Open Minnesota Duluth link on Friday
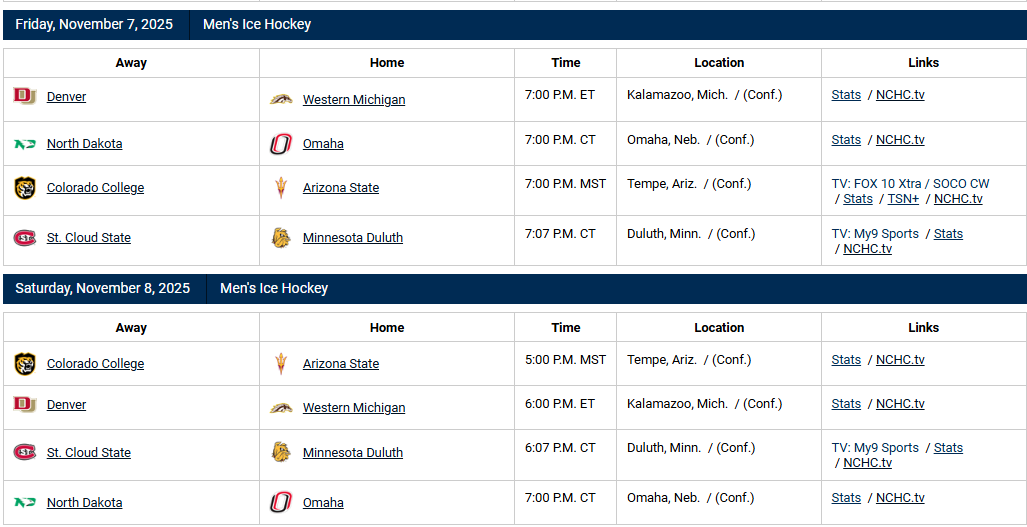1027x527 pixels. [352, 238]
